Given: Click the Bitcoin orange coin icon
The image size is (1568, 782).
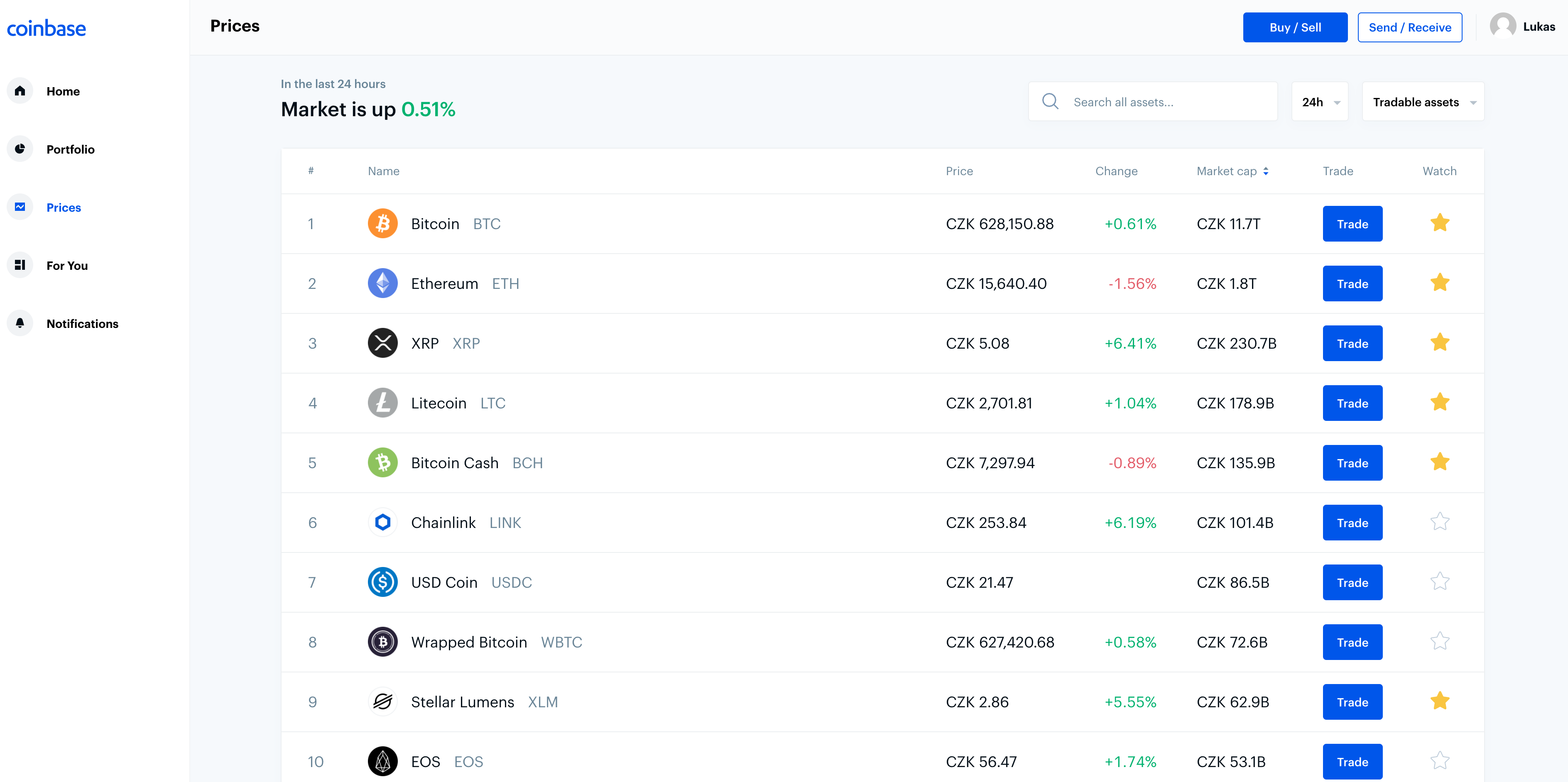Looking at the screenshot, I should click(x=382, y=224).
